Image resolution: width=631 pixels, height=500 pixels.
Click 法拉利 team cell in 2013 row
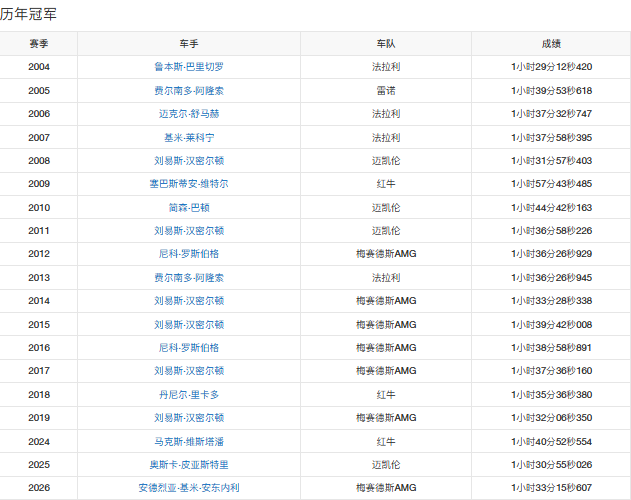coord(386,278)
